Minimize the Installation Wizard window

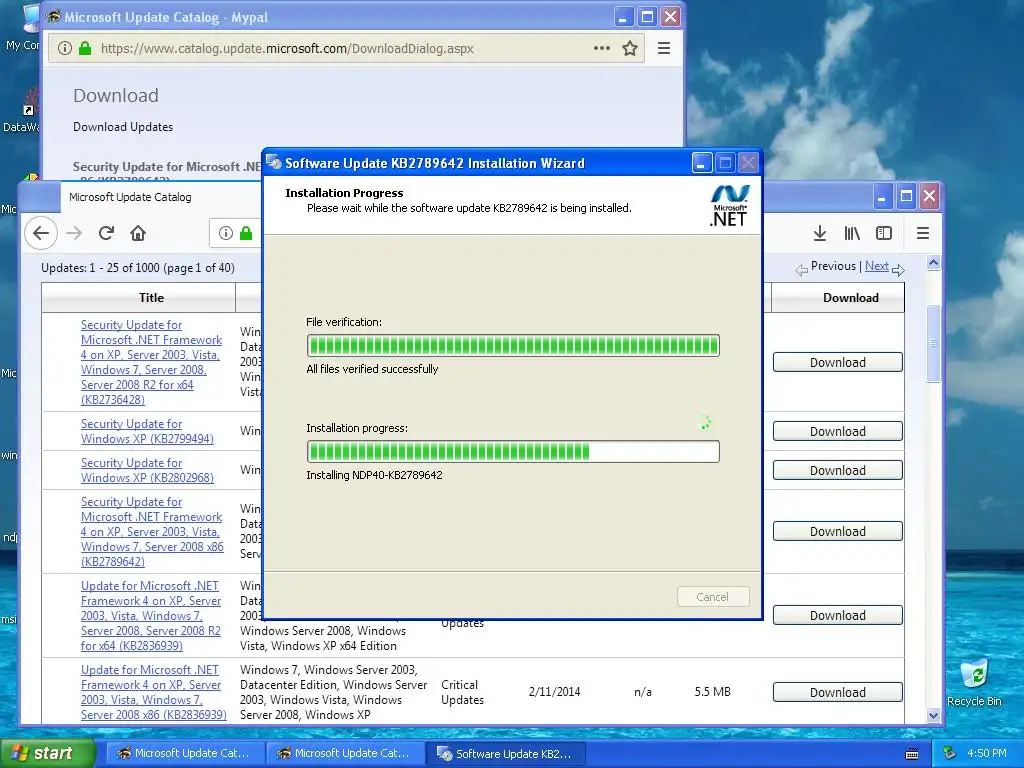[702, 163]
